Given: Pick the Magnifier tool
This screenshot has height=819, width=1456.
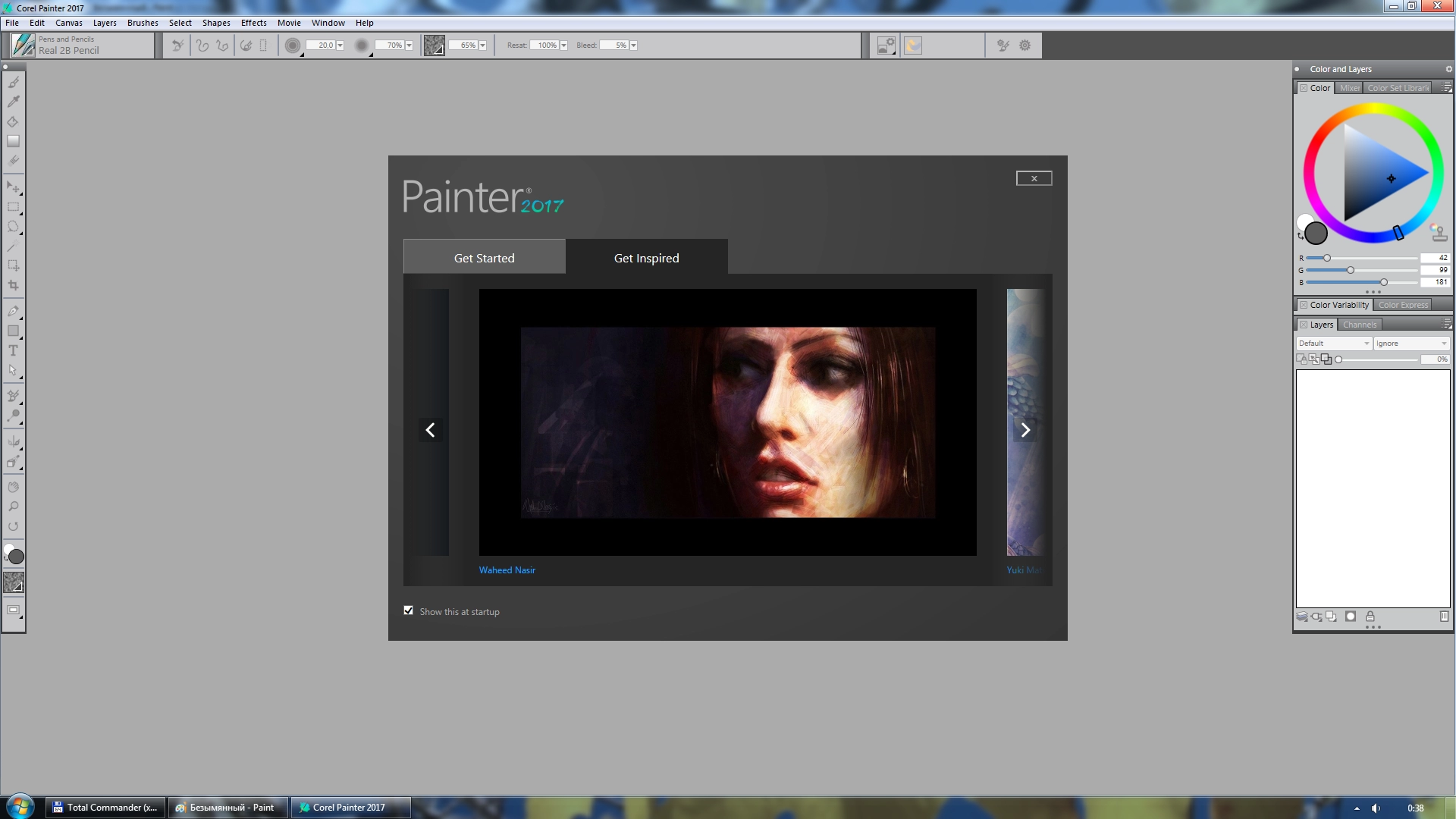Looking at the screenshot, I should (x=13, y=507).
